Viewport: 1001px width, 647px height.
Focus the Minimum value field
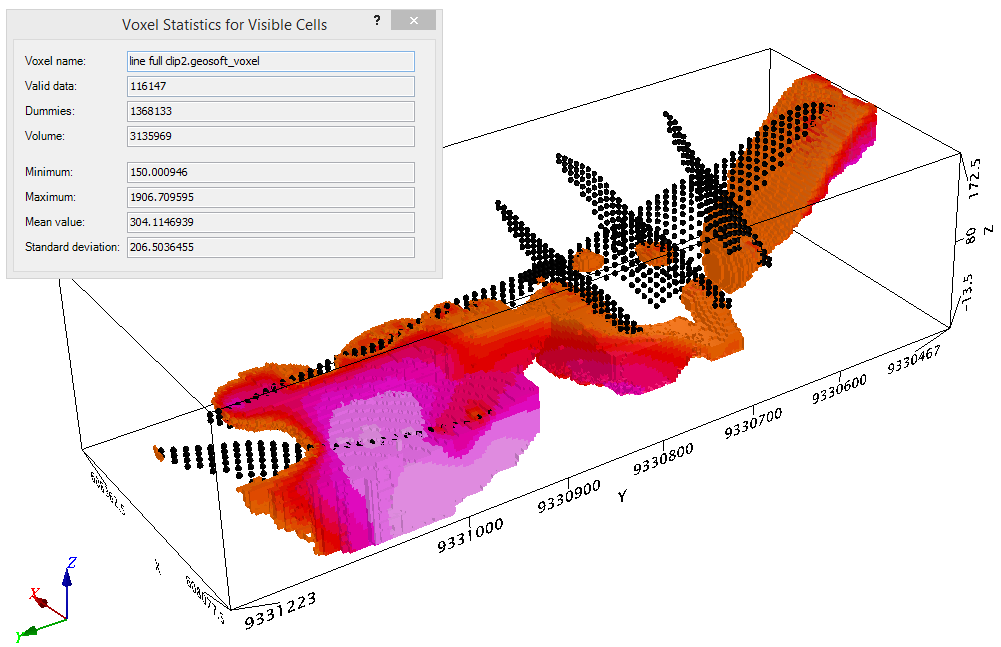coord(271,172)
